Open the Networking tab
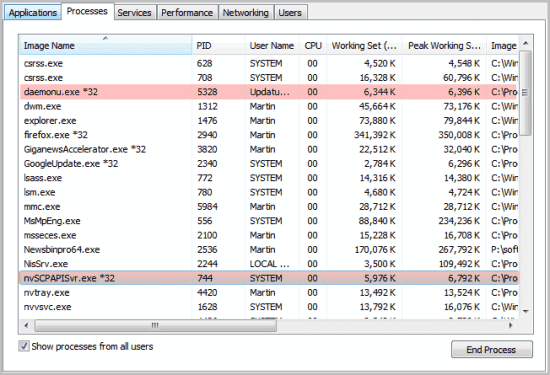The image size is (550, 375). pos(246,13)
